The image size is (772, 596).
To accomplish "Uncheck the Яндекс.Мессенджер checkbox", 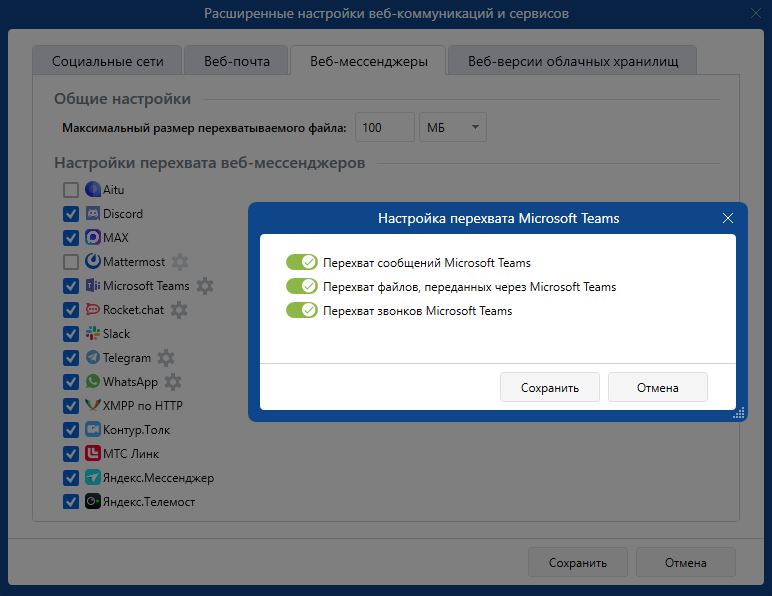I will pyautogui.click(x=71, y=478).
